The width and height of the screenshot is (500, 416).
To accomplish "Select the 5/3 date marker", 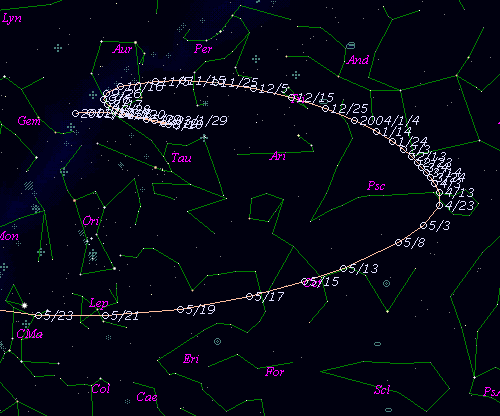I will (423, 226).
